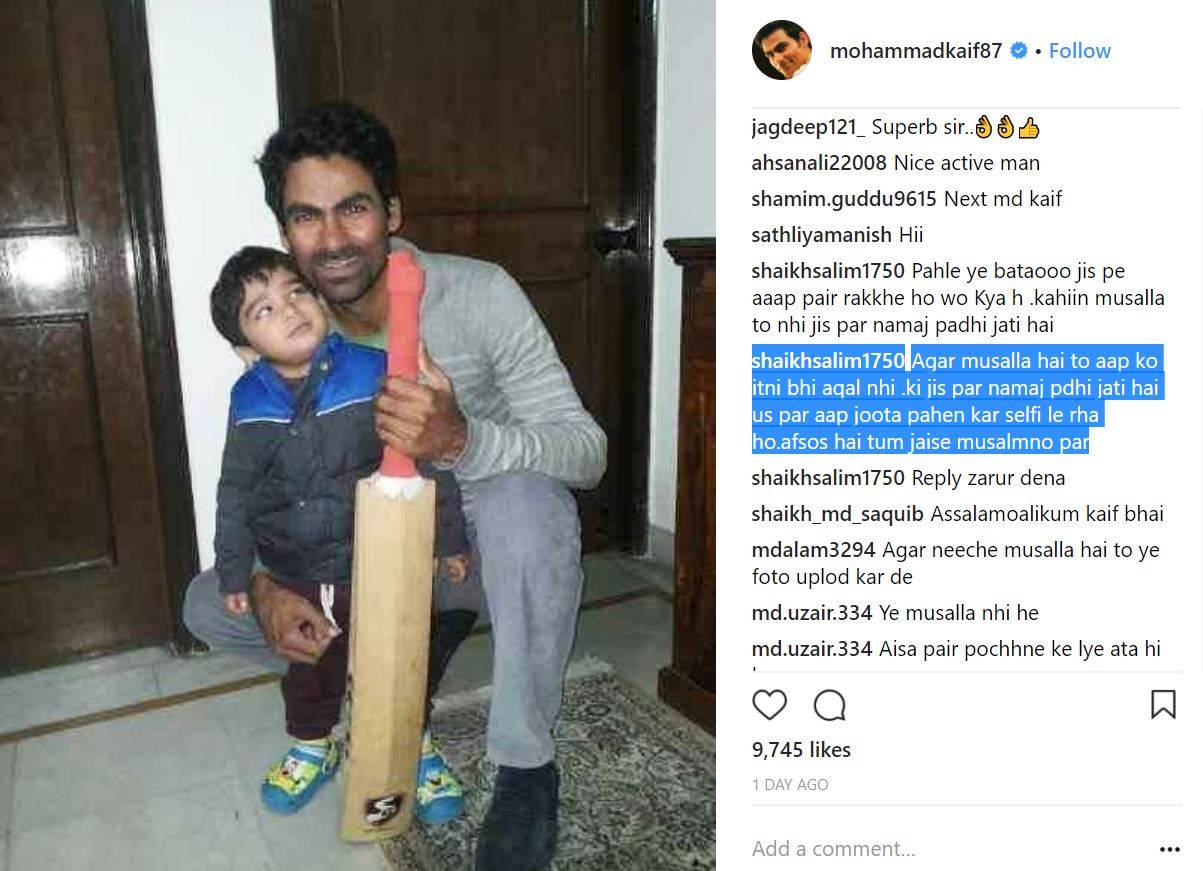Open highlighted shaikhsalim1750 username

(x=828, y=361)
